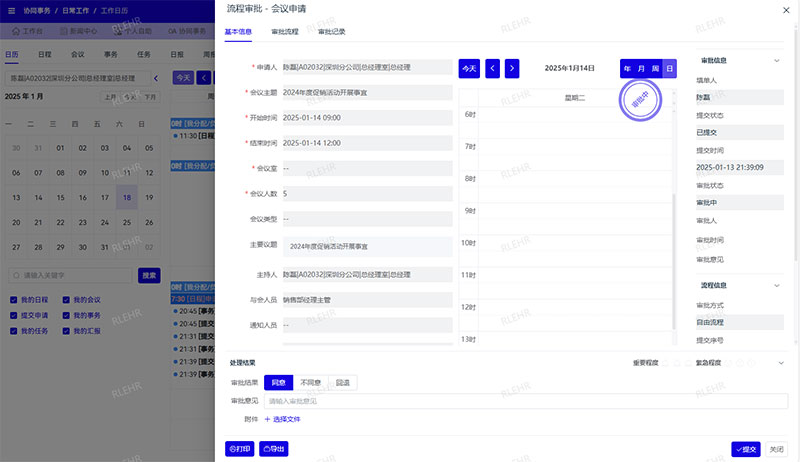Switch dialog calendar to 年 view
This screenshot has height=462, width=800.
click(627, 68)
